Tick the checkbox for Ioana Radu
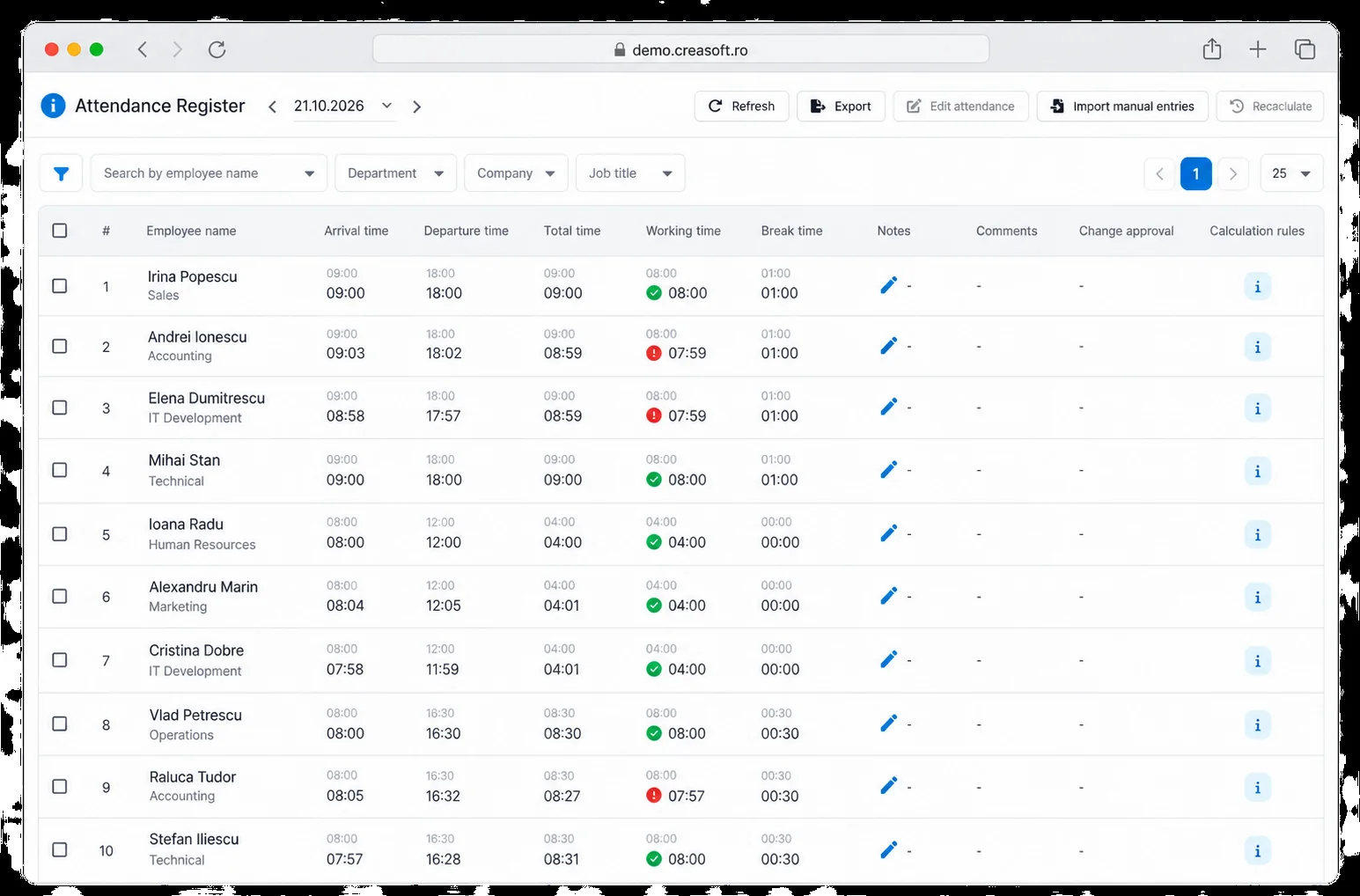Screen dimensions: 1360x896 (60, 534)
